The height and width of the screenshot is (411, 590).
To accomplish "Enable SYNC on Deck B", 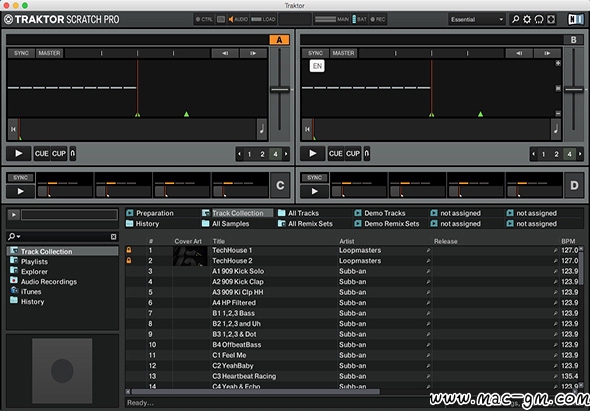I will (315, 53).
